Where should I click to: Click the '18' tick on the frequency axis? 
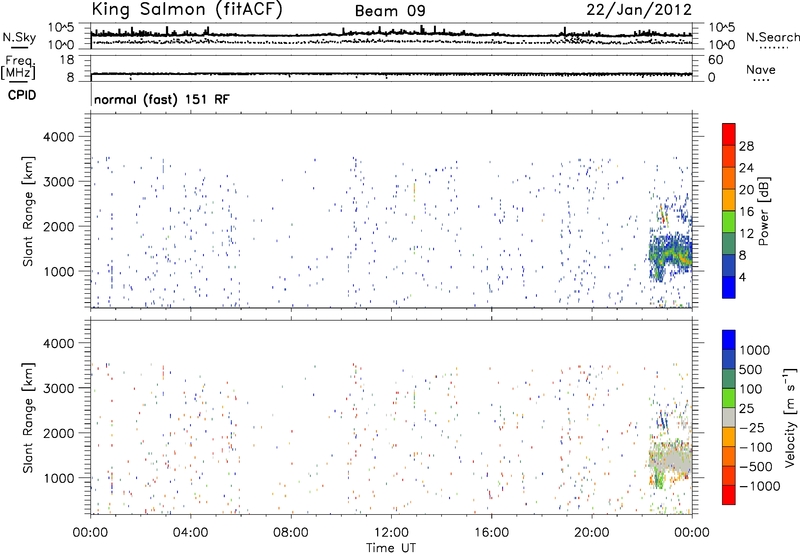pyautogui.click(x=67, y=60)
